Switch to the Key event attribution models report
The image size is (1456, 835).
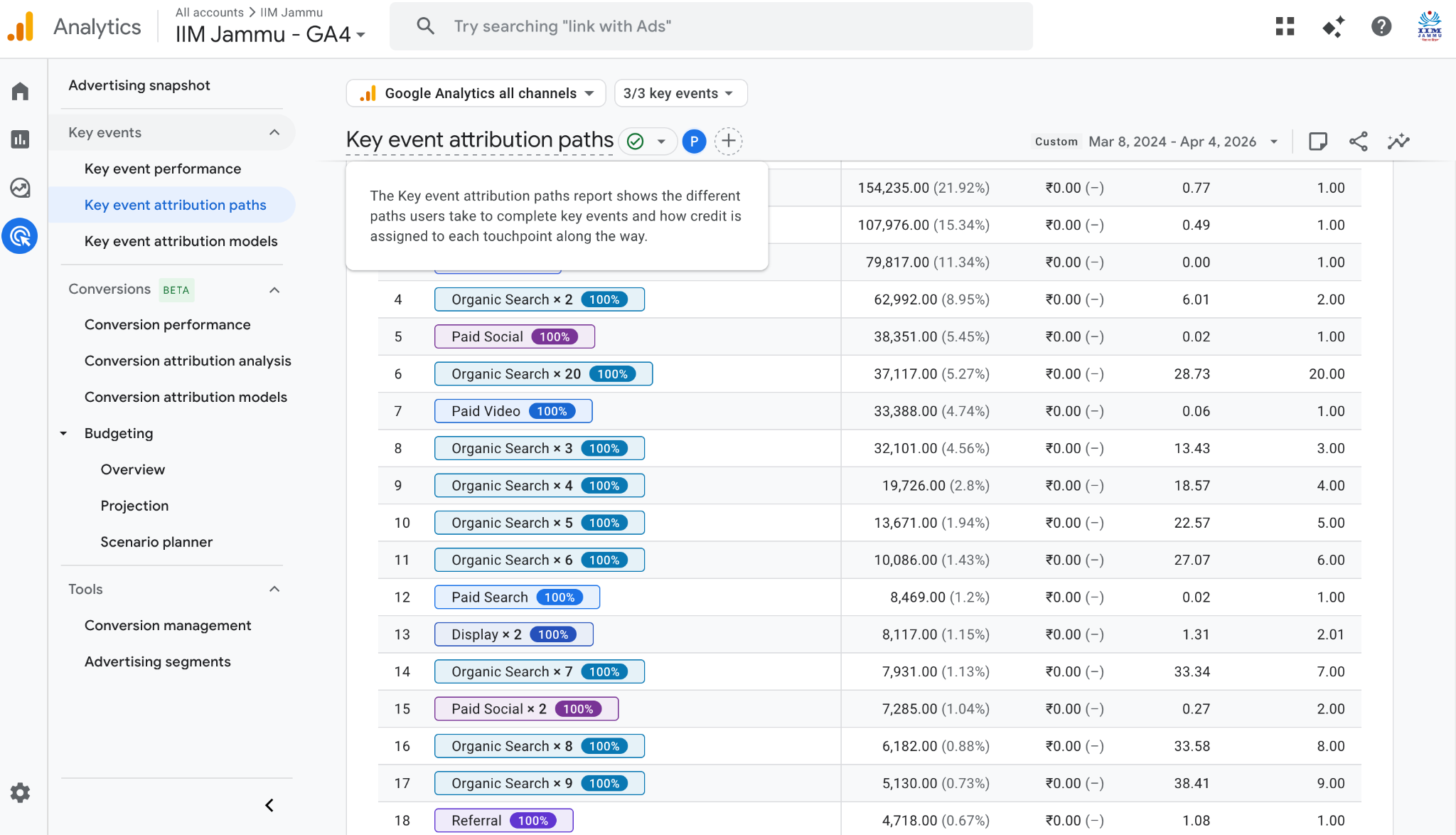[181, 241]
